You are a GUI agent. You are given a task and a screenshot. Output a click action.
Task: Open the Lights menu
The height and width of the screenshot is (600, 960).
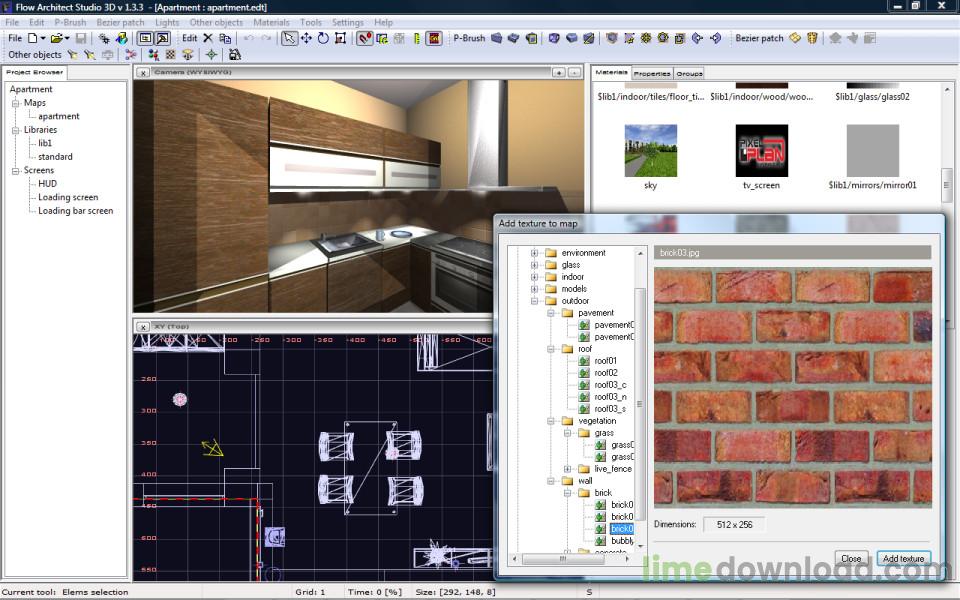coord(167,22)
